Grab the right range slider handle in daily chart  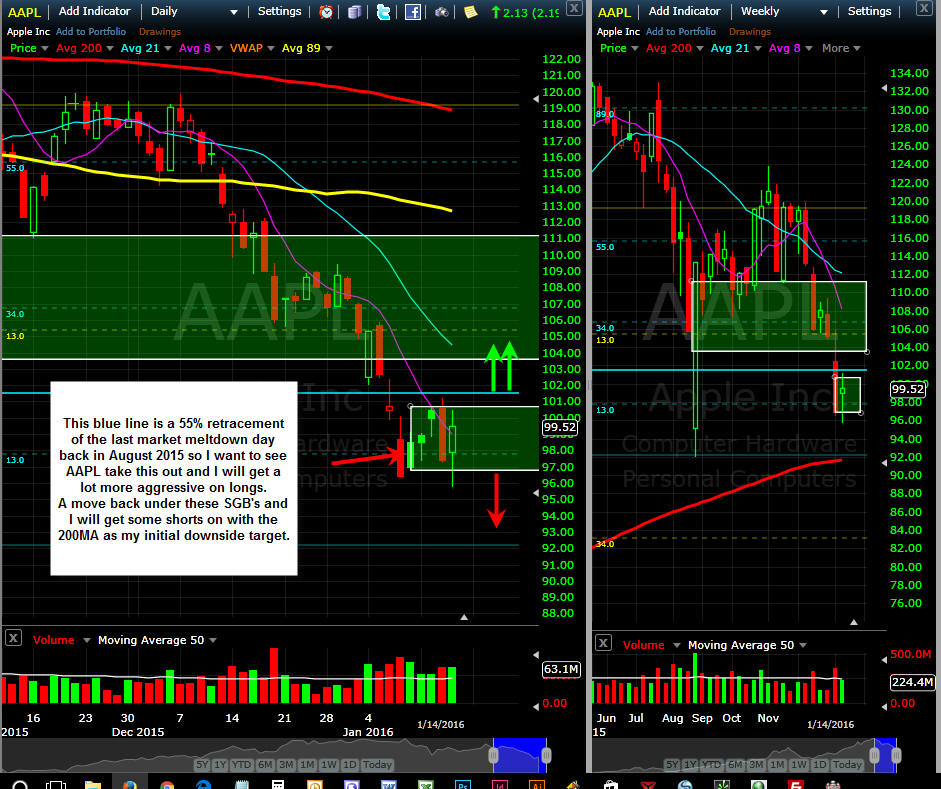tap(546, 755)
